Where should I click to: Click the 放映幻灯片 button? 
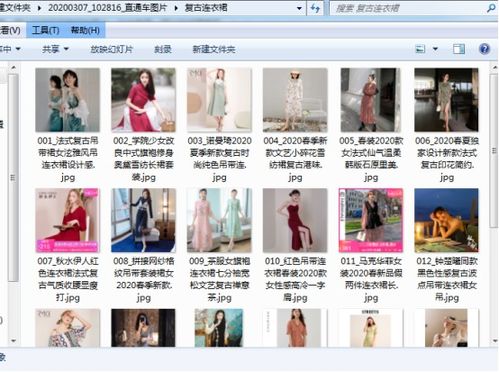pos(112,49)
